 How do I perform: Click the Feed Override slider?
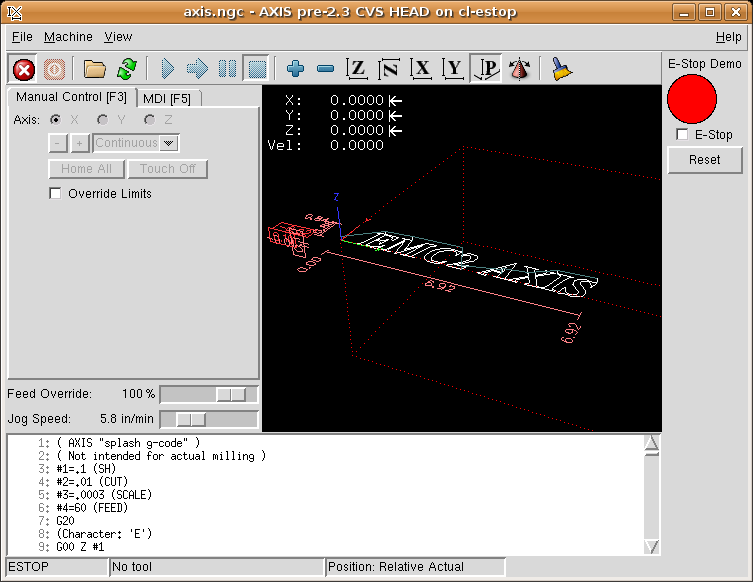[208, 395]
